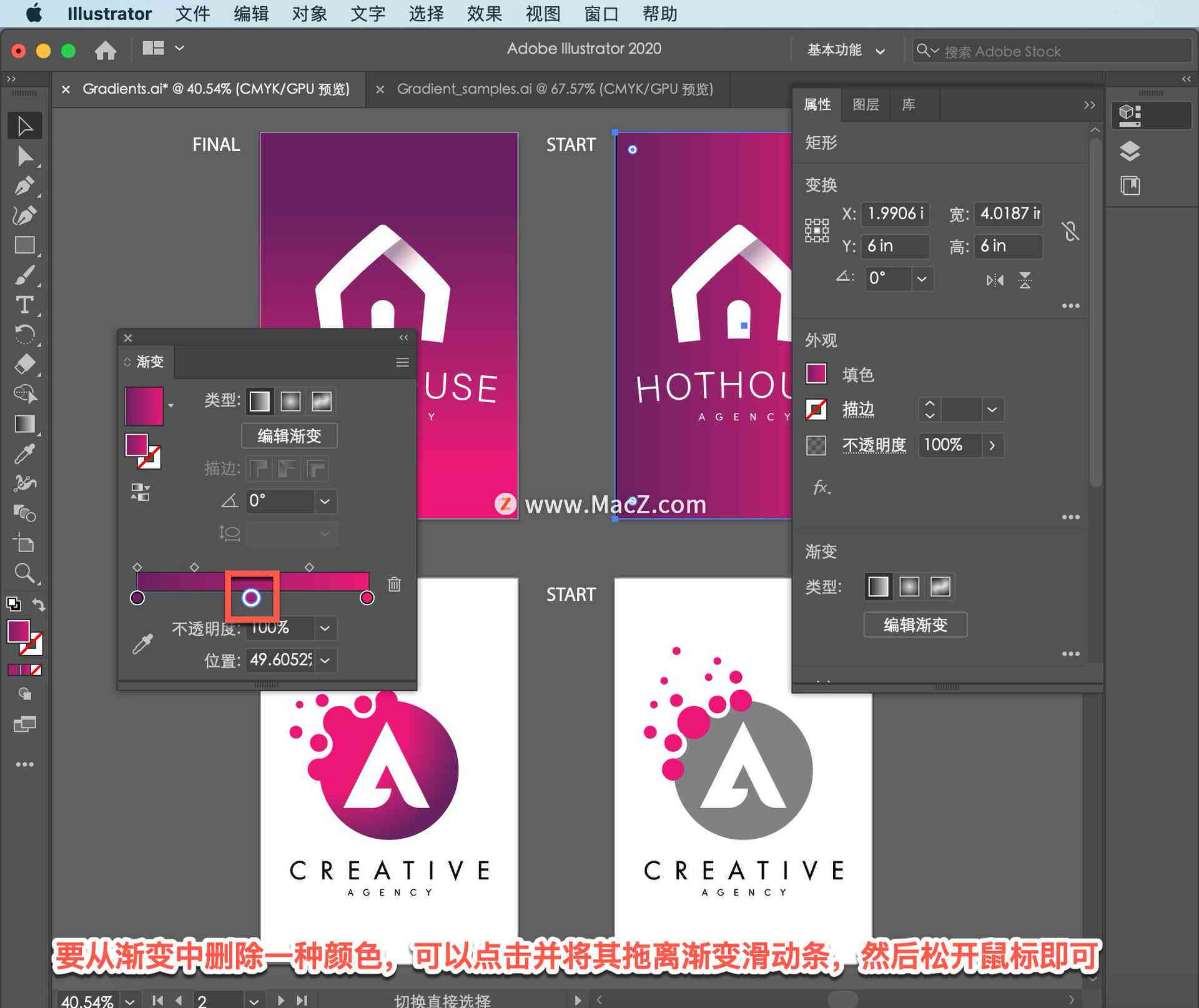The width and height of the screenshot is (1199, 1008).
Task: Select the Eraser tool
Action: (x=25, y=364)
